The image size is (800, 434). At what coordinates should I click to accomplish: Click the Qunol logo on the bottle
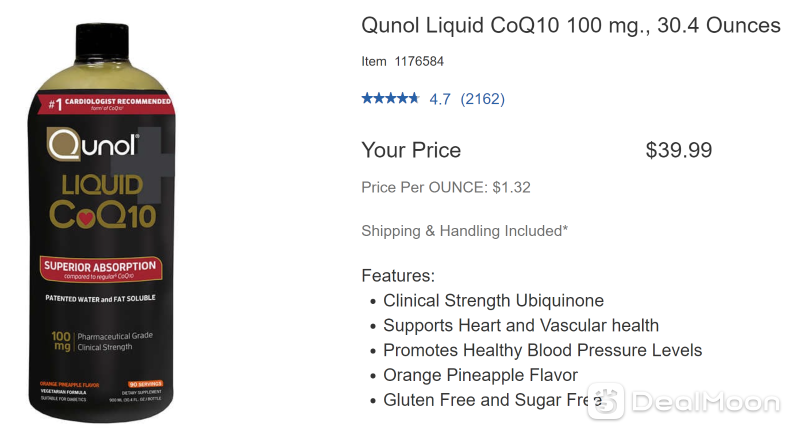click(x=93, y=144)
